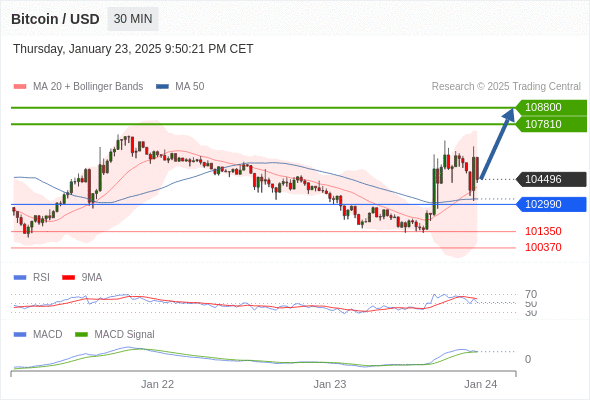This screenshot has height=400, width=590.
Task: Click the blue RSI legend swatch
Action: tap(20, 278)
